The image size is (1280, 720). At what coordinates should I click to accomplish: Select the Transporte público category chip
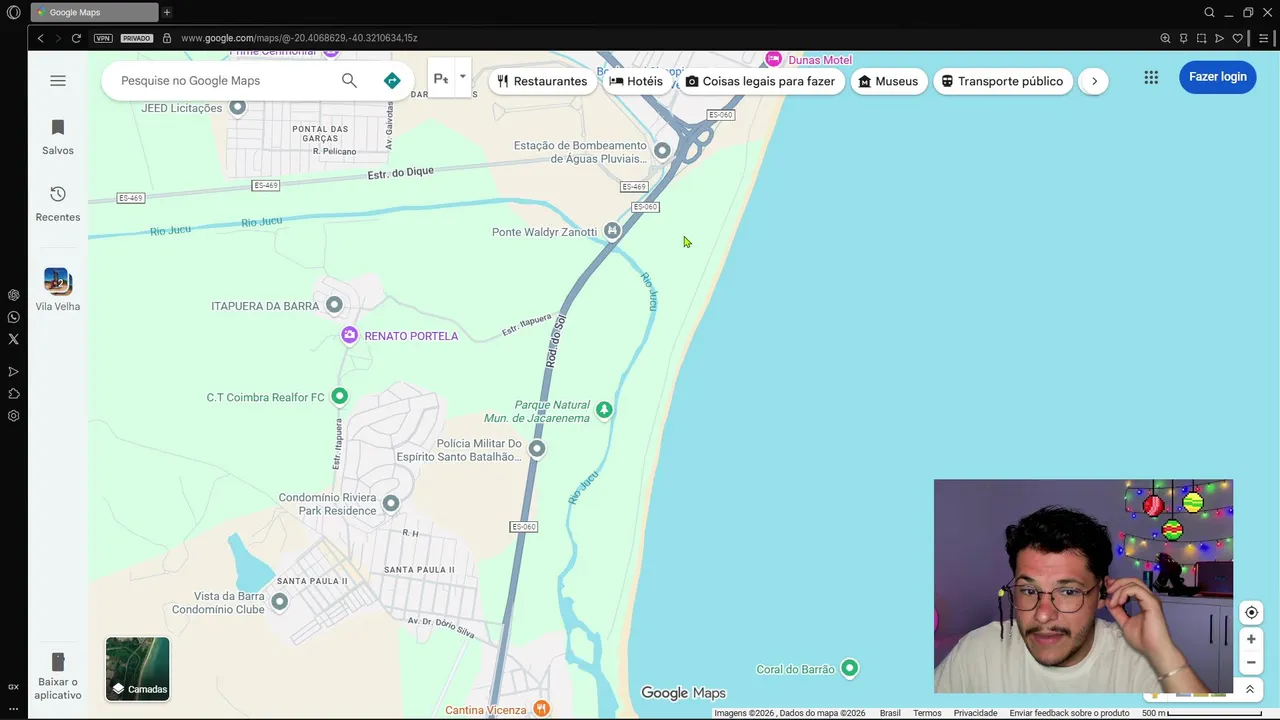[1003, 81]
